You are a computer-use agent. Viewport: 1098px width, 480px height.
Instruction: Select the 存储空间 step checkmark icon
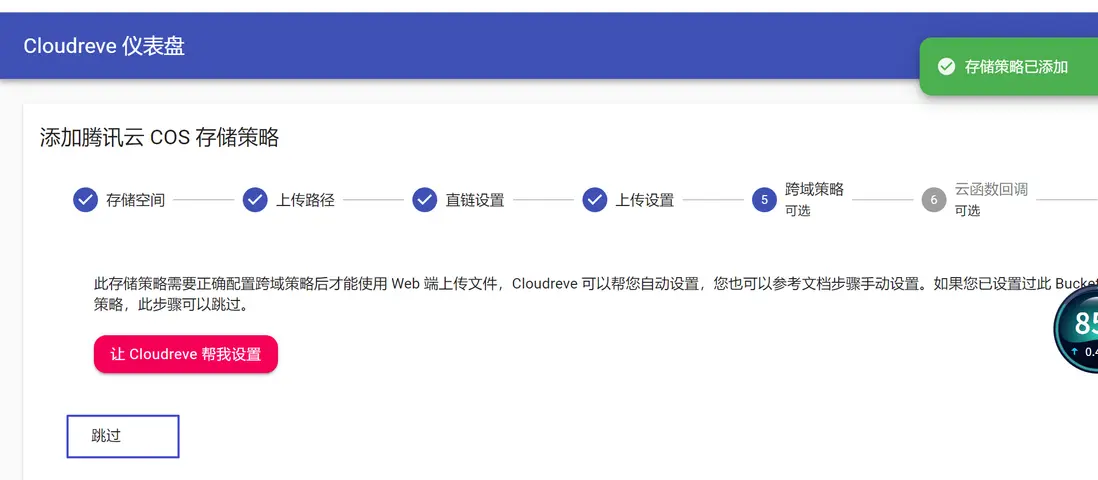[85, 200]
